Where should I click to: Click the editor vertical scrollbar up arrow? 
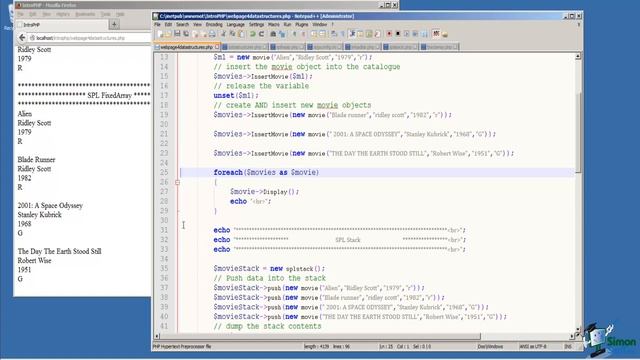[578, 56]
